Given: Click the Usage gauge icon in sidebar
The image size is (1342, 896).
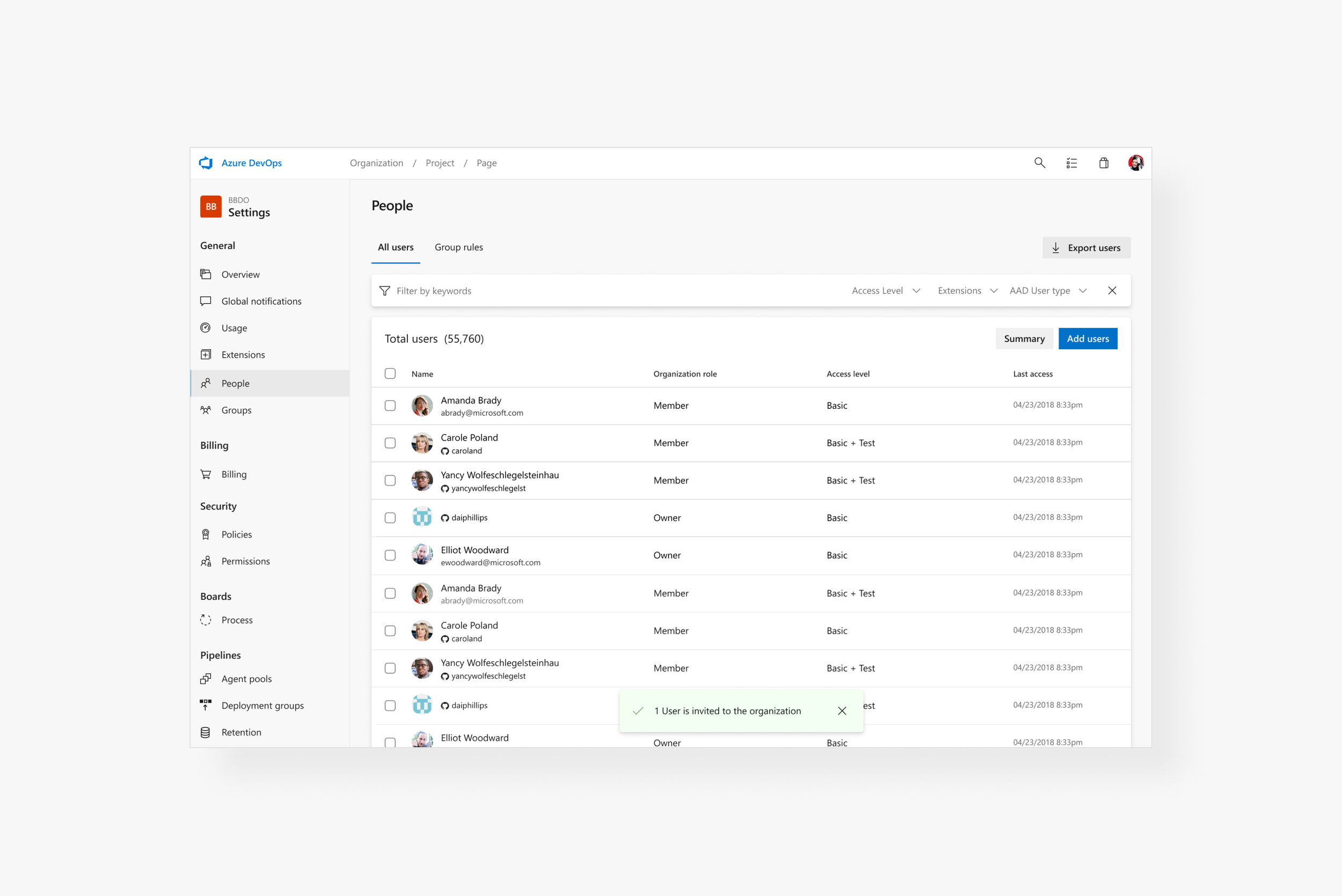Looking at the screenshot, I should (206, 327).
